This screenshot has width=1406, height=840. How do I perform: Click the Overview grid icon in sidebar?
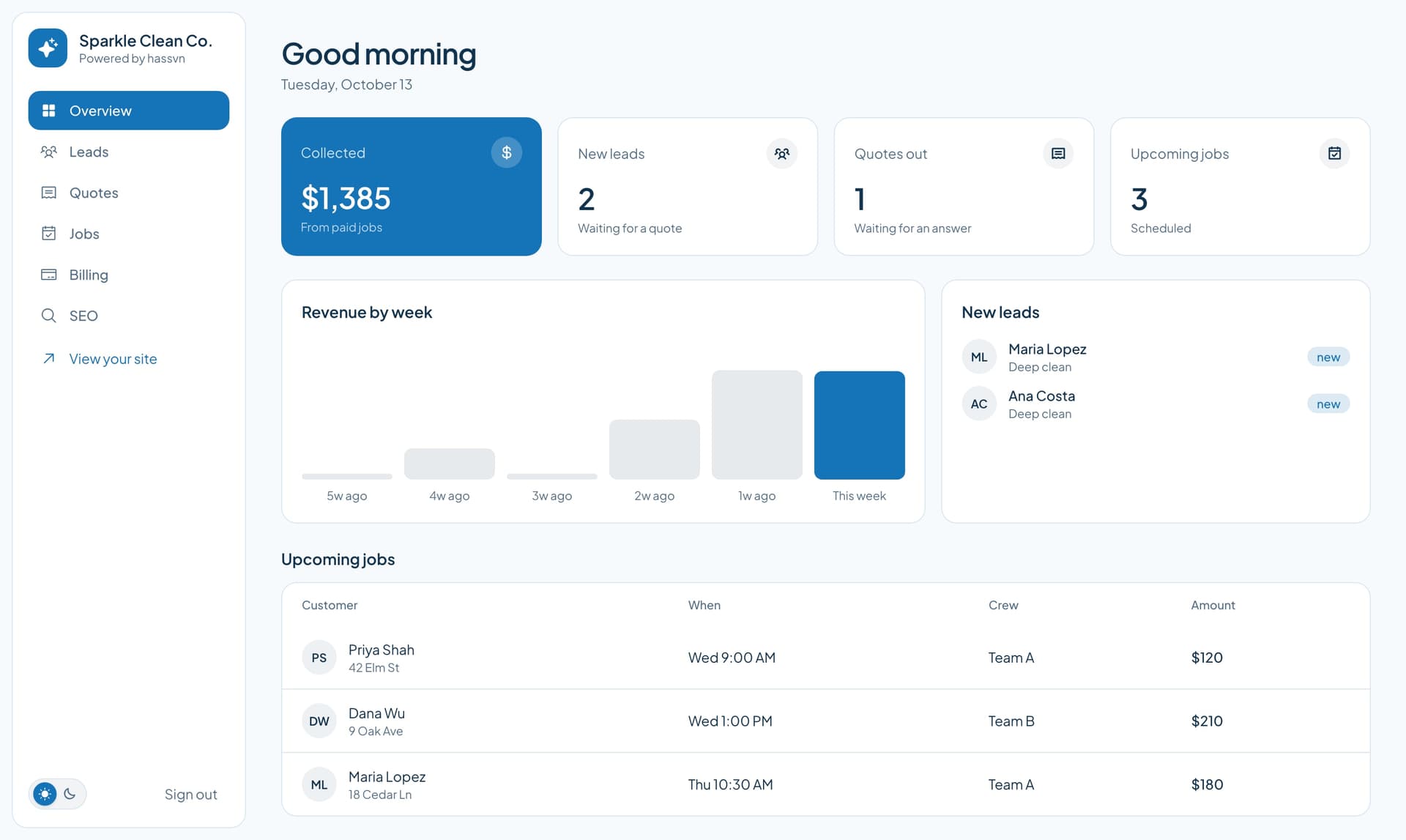tap(49, 111)
